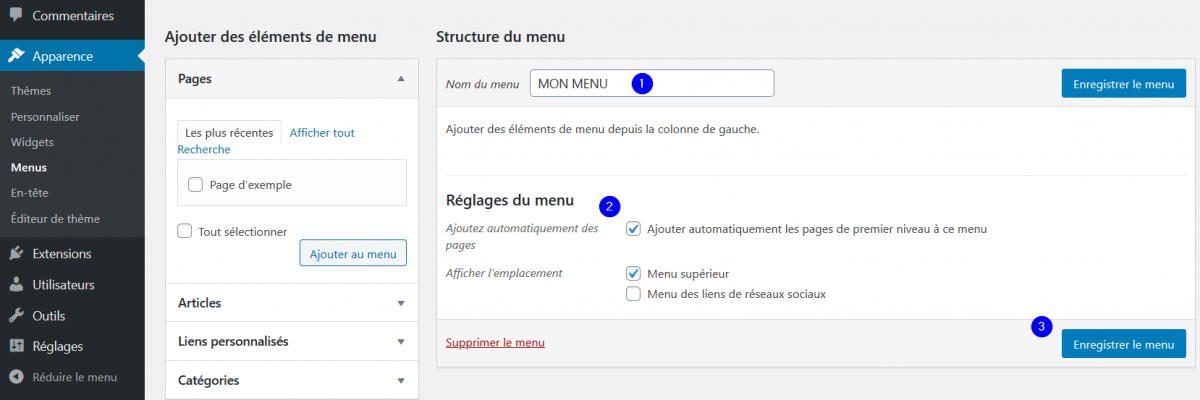
Task: Click the Ajouter au menu button
Action: tap(353, 254)
